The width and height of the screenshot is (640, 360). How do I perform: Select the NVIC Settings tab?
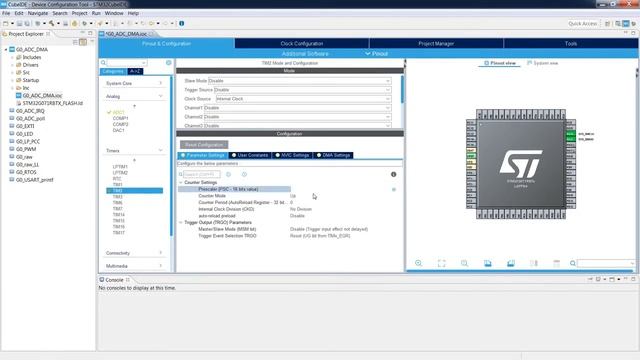(292, 155)
